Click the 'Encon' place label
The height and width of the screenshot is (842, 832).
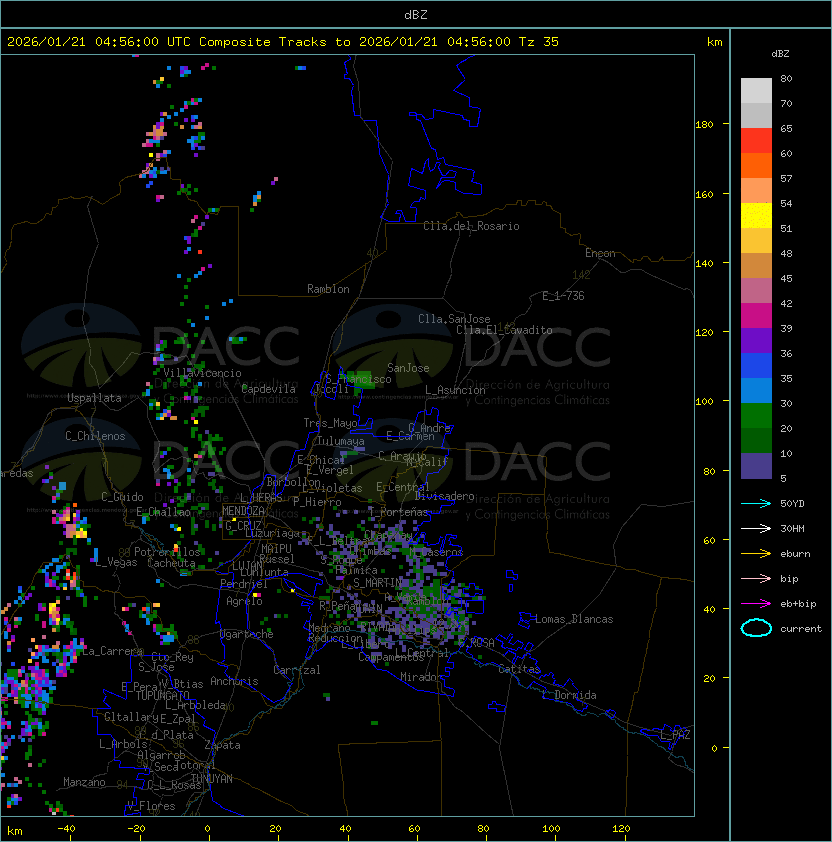[600, 253]
